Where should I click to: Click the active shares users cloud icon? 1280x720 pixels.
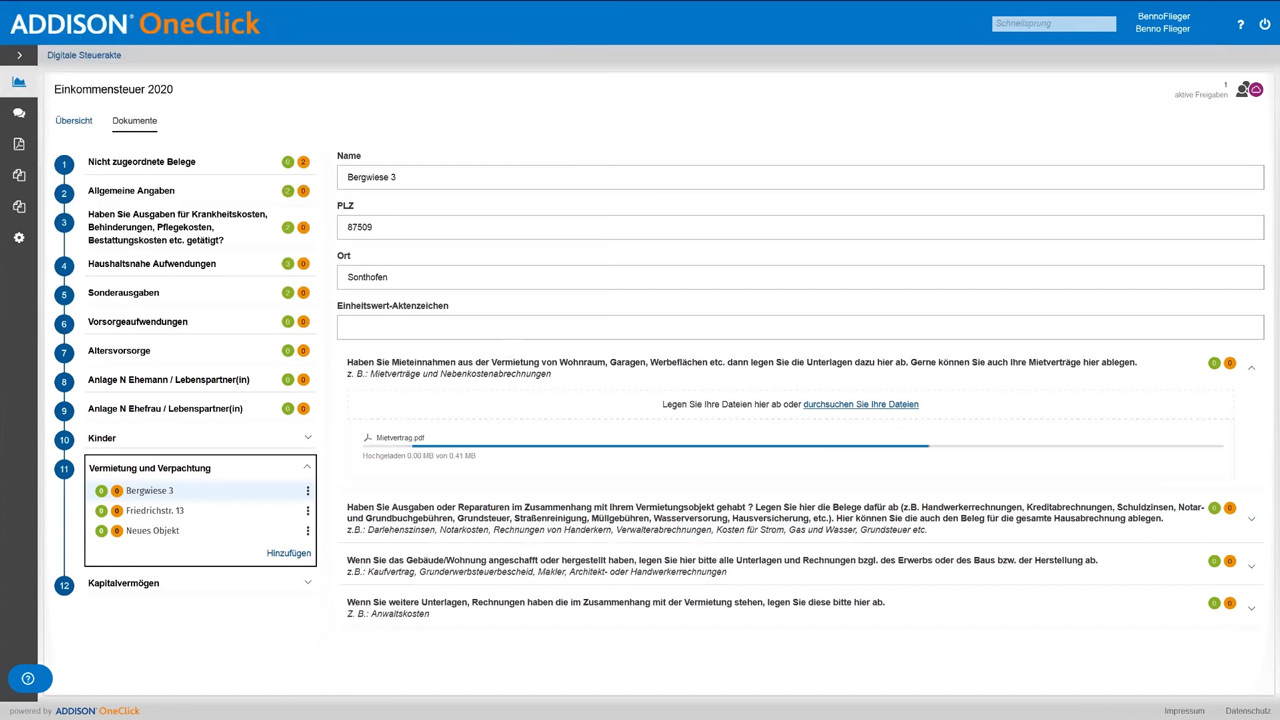(x=1249, y=90)
